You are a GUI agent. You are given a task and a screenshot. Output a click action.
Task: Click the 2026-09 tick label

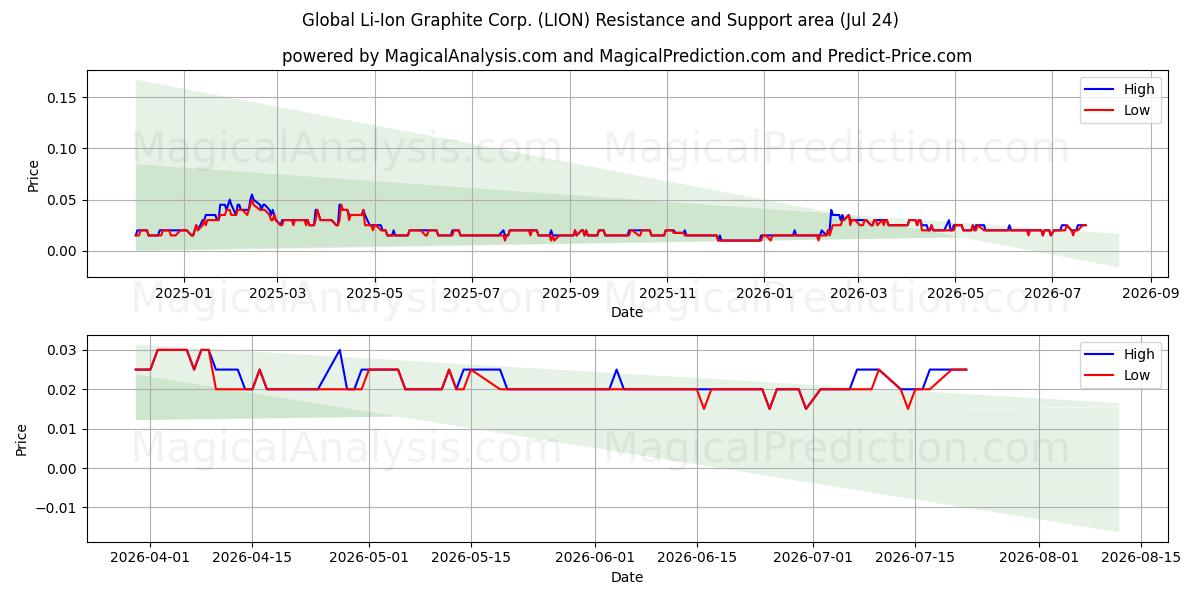coord(1150,293)
